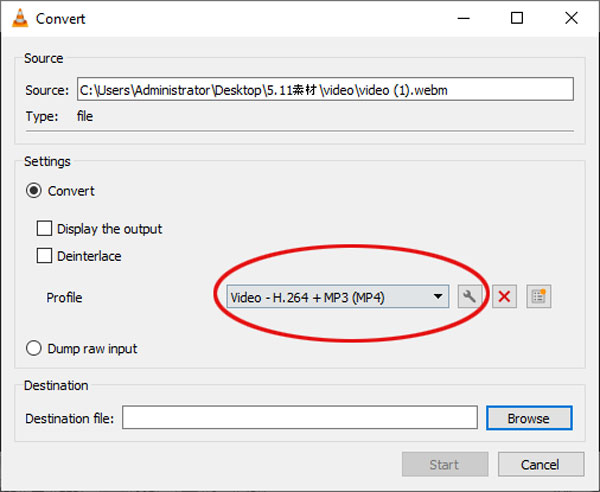This screenshot has height=492, width=600.
Task: Click the 'Source:' field label
Action: (x=47, y=90)
